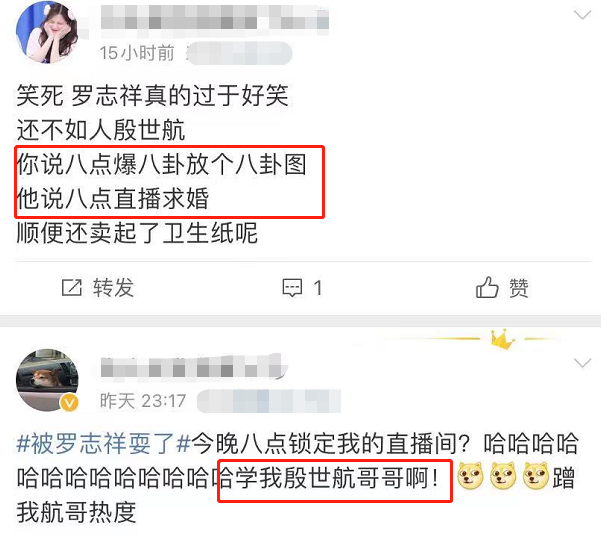601x536 pixels.
Task: Click the 15小时前 timestamp
Action: 137,53
